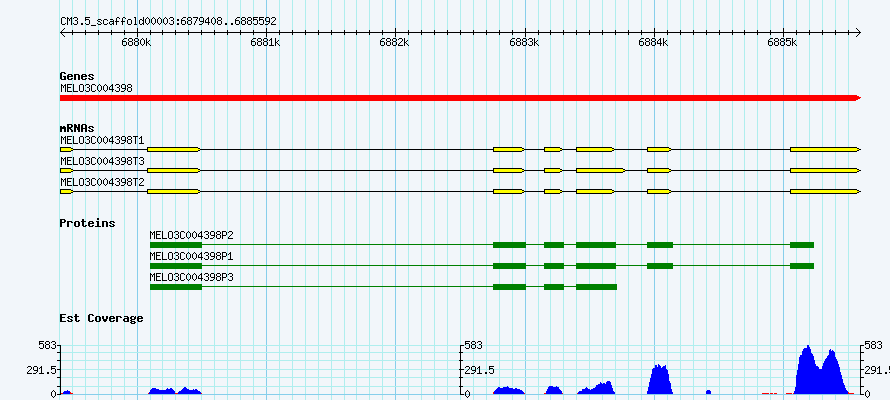Select the Est Coverage track heading
890x400 pixels.
tap(102, 318)
